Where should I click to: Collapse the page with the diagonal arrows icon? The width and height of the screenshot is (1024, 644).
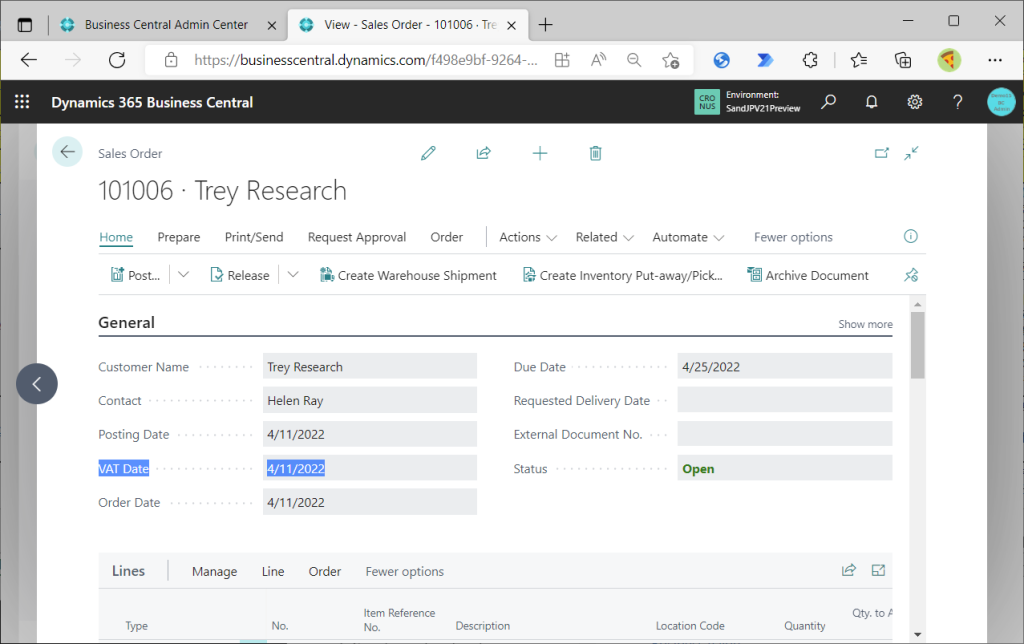912,153
